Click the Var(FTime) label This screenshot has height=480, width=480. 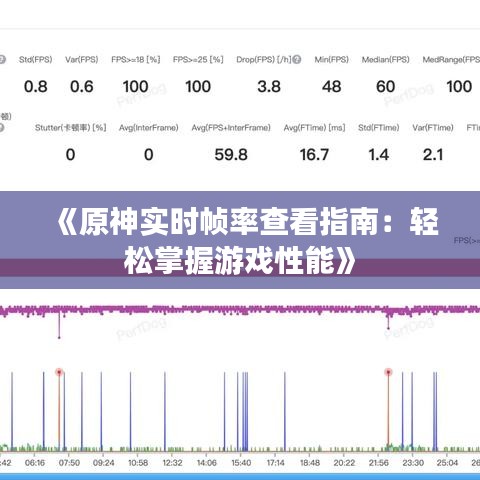[x=433, y=128]
